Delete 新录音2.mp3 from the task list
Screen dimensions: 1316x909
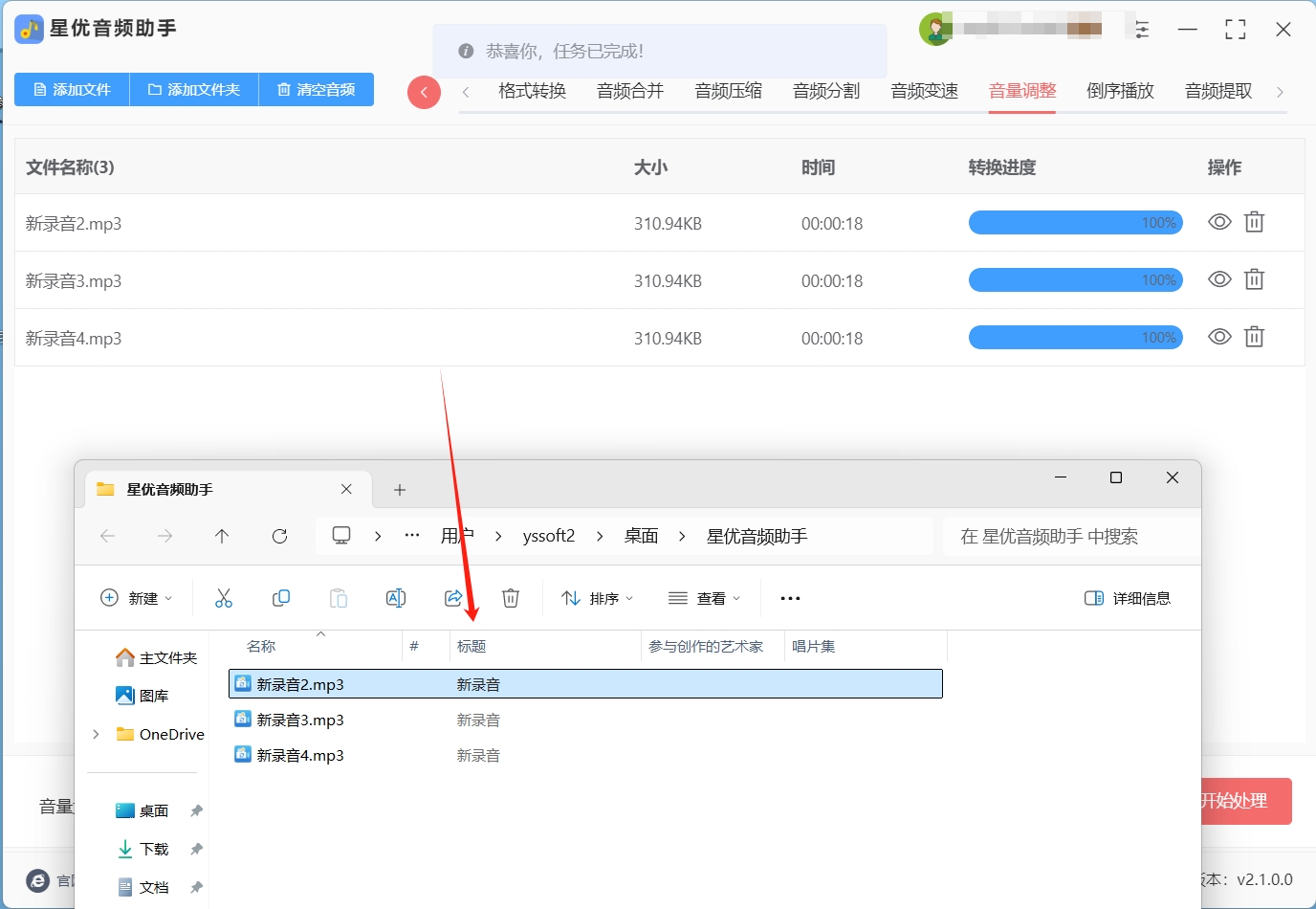[1254, 222]
